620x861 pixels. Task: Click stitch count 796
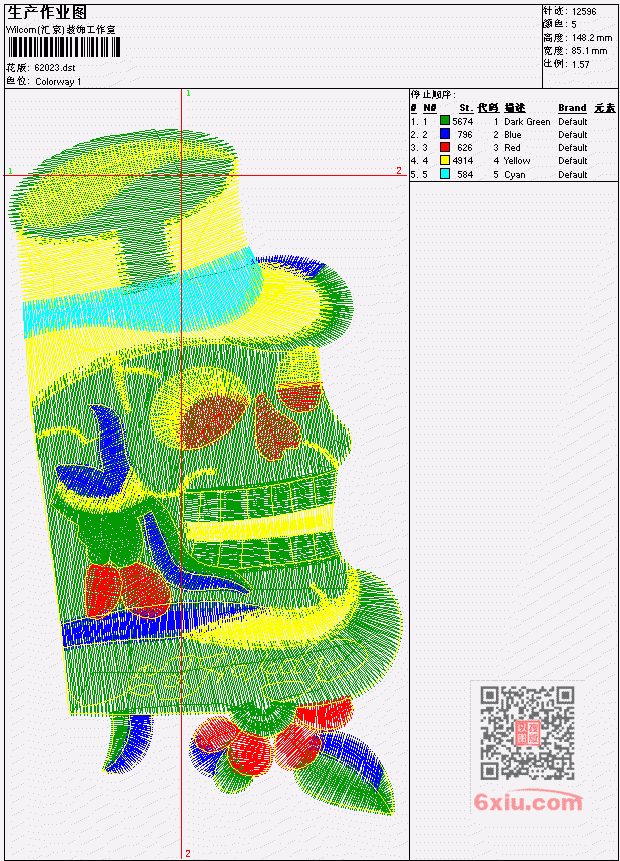pyautogui.click(x=465, y=135)
